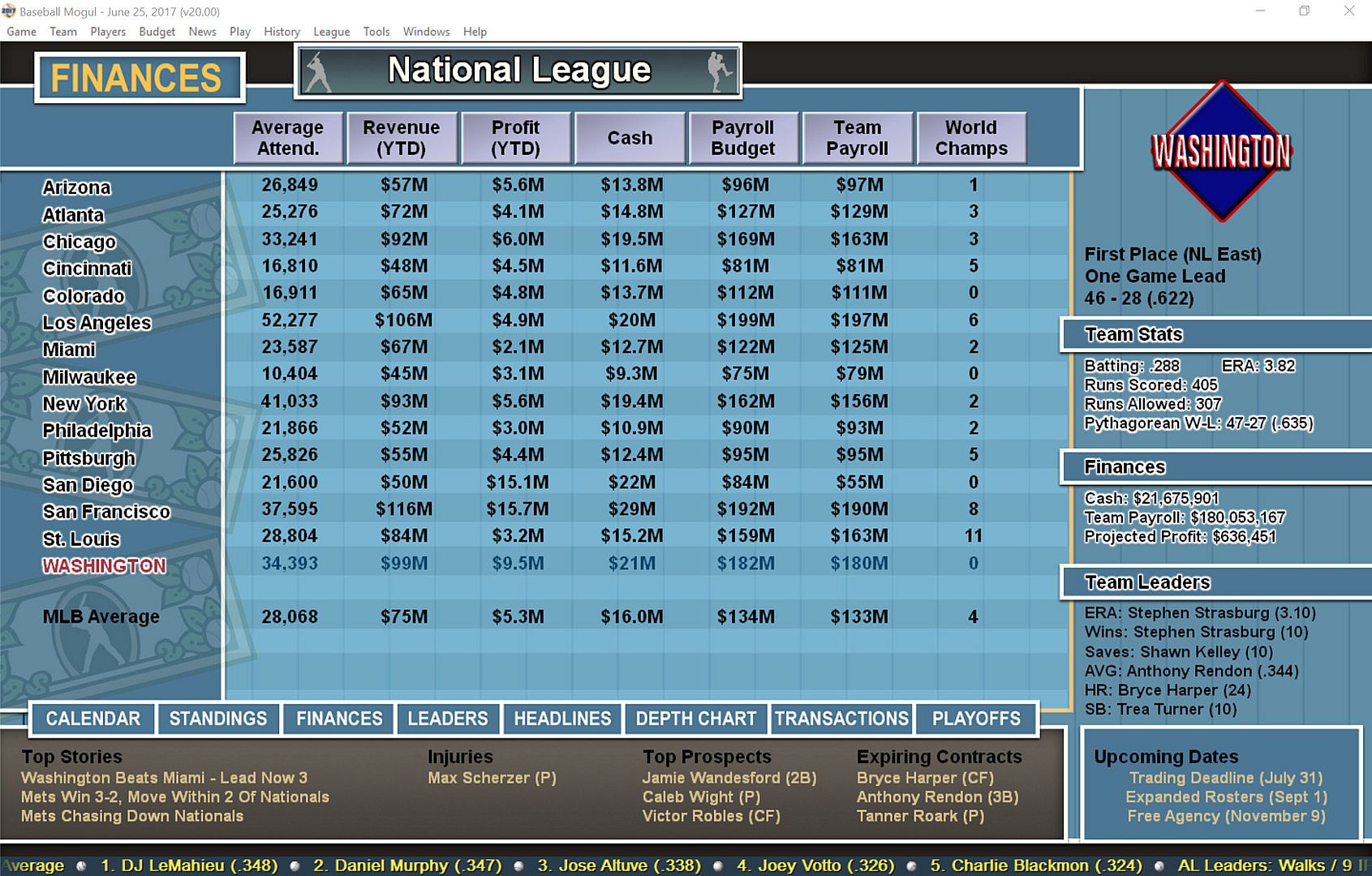Read the 'Mets Chasing Down Nationals' story
The image size is (1372, 876).
coord(132,816)
